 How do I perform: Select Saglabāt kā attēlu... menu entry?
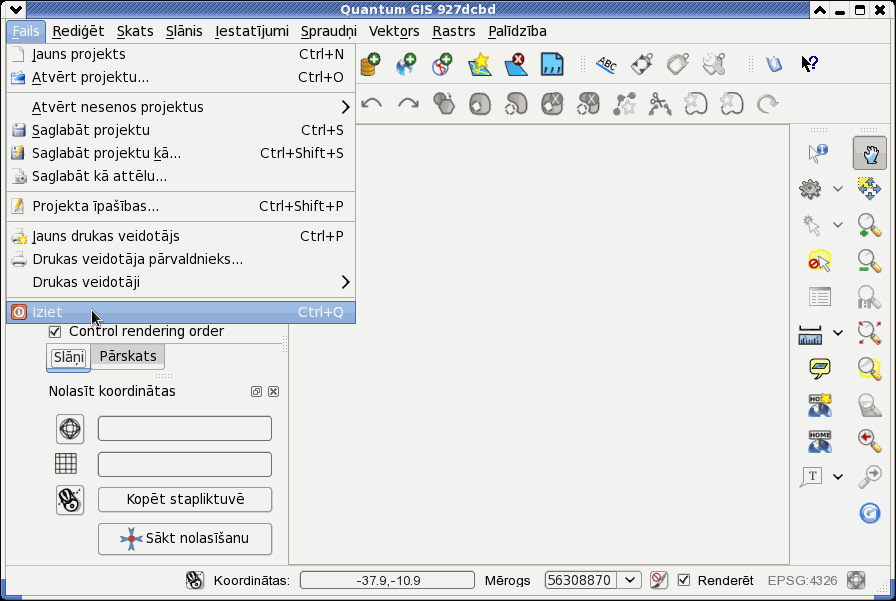[181, 176]
